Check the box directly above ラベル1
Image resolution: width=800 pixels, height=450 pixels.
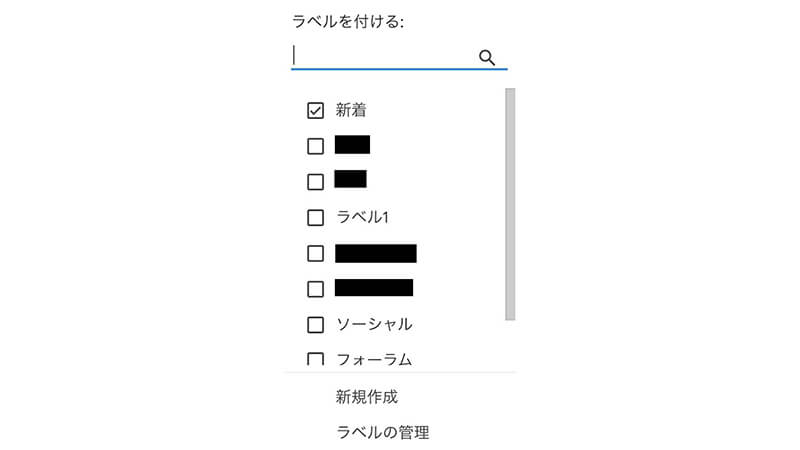[x=316, y=181]
